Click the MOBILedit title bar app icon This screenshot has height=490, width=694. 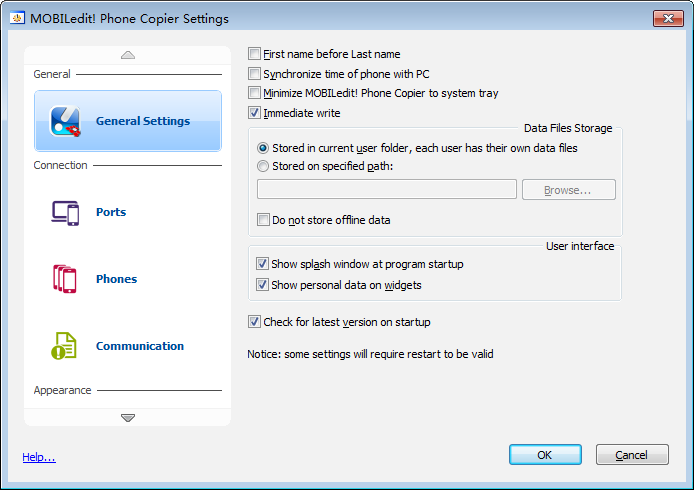[17, 19]
